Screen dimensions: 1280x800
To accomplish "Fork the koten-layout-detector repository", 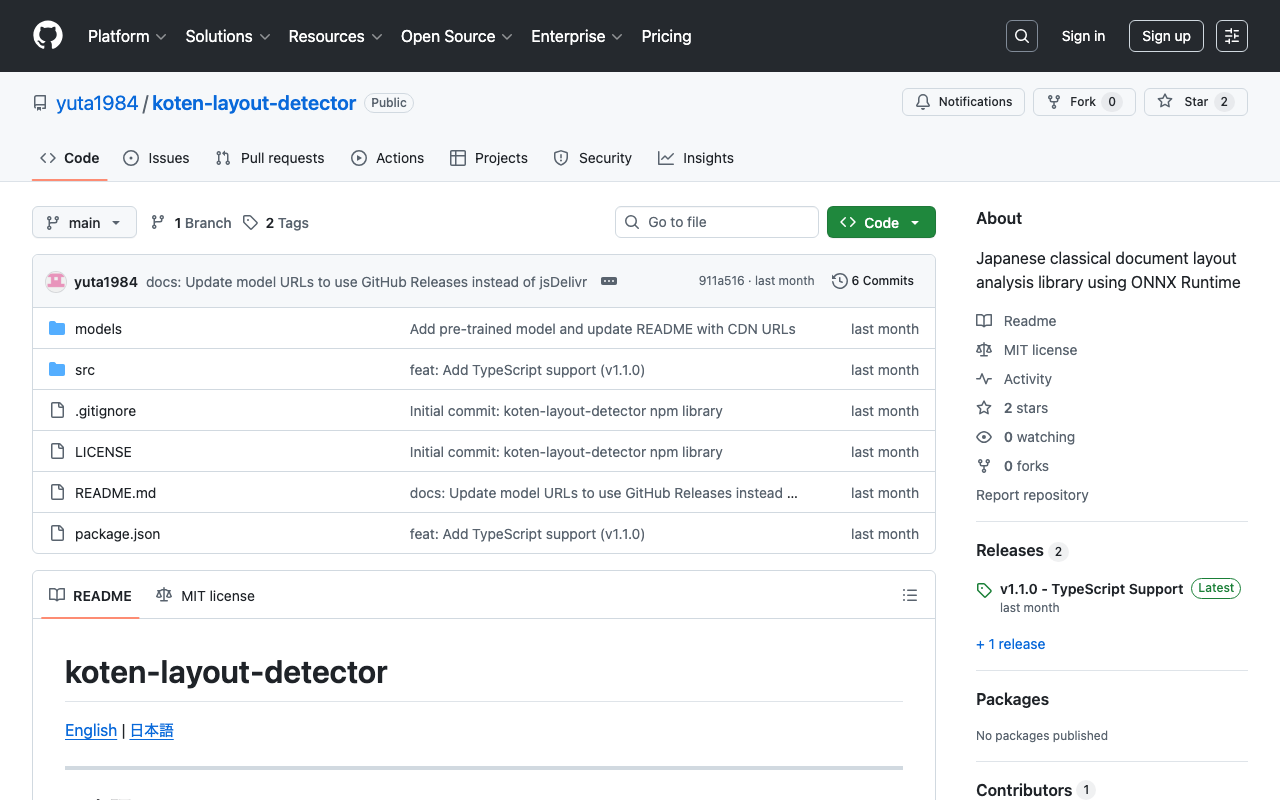I will tap(1083, 102).
